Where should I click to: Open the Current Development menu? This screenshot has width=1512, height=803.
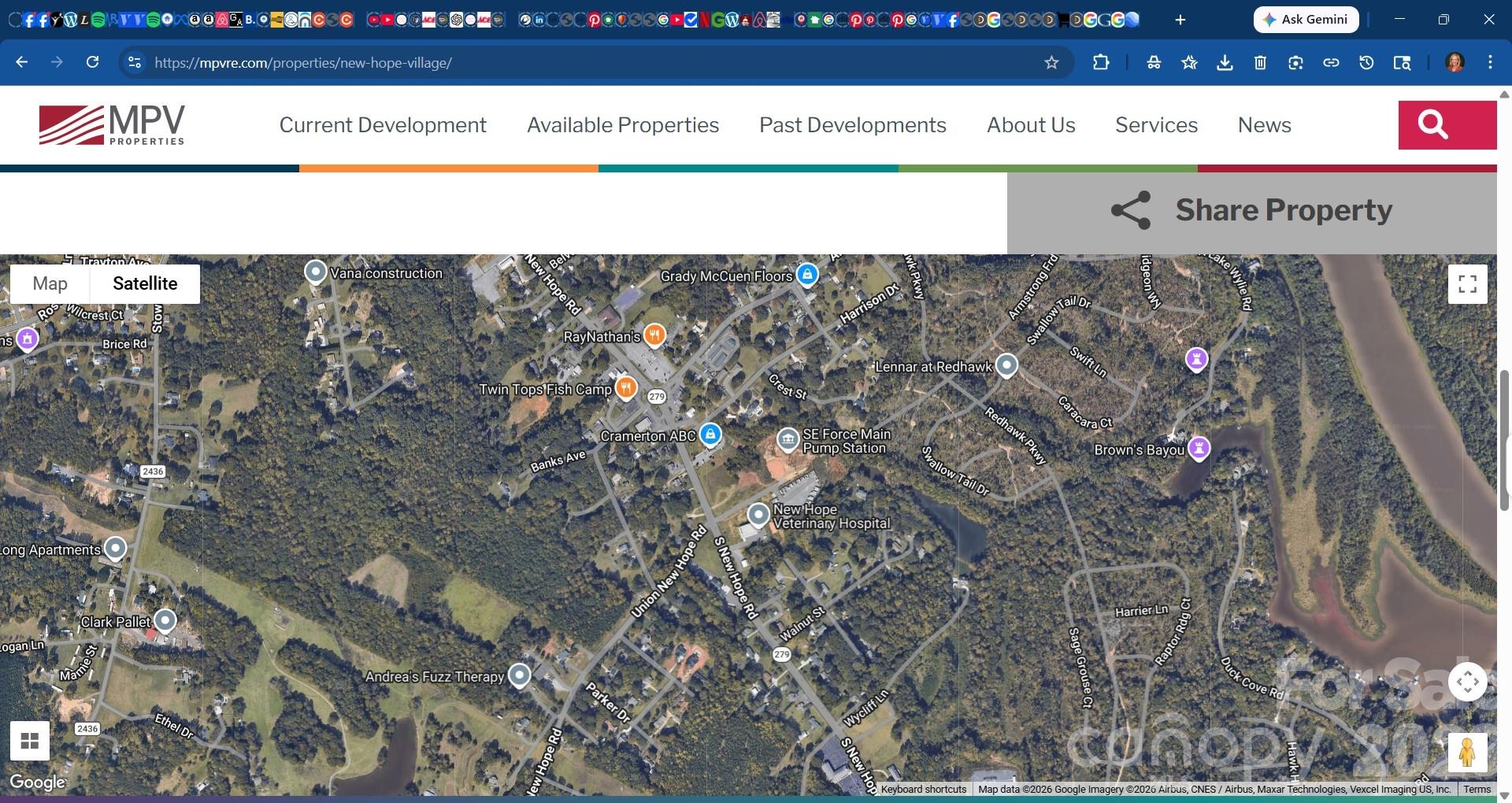(x=383, y=125)
